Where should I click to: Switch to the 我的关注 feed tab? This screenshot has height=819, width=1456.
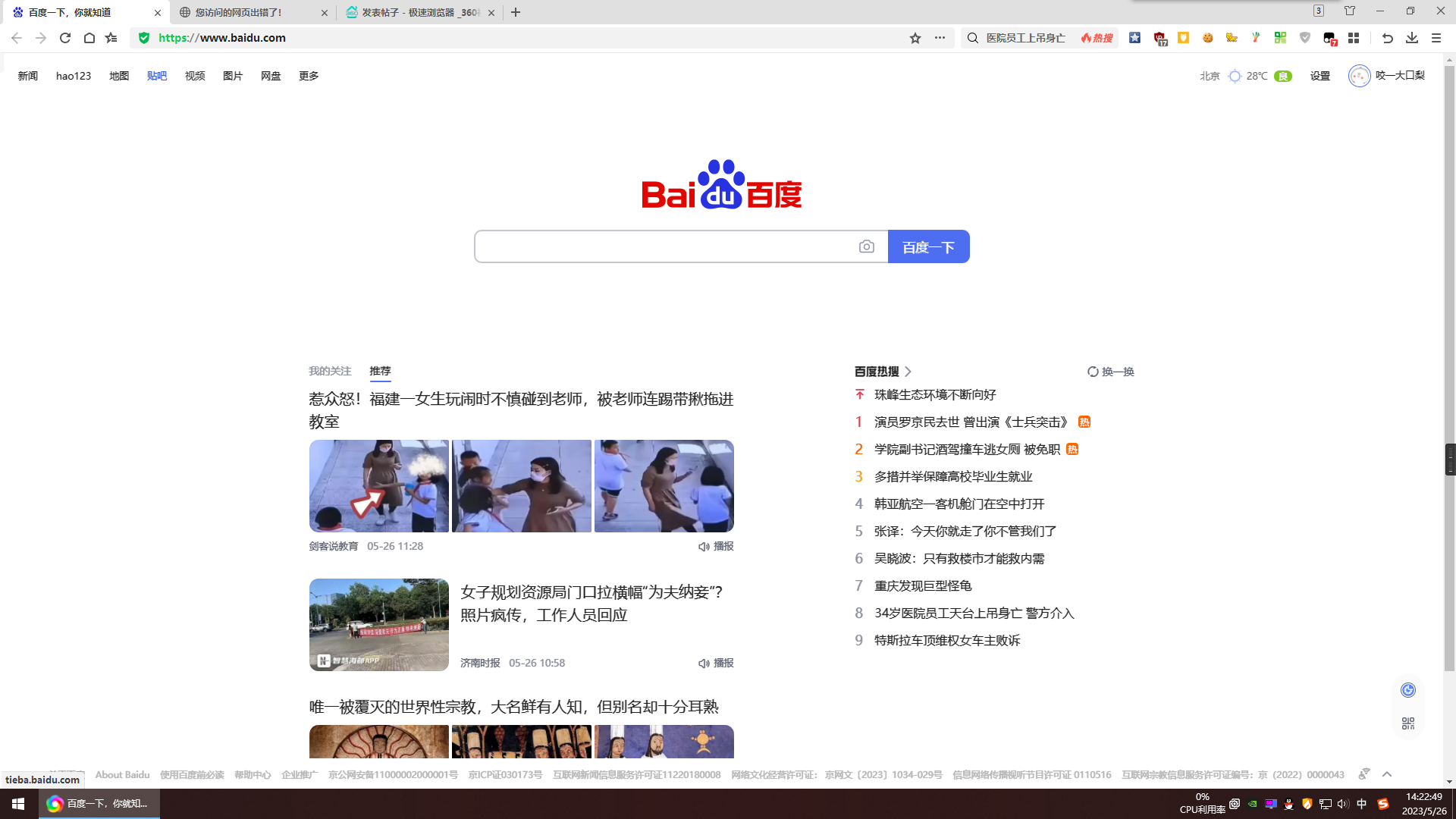coord(330,371)
